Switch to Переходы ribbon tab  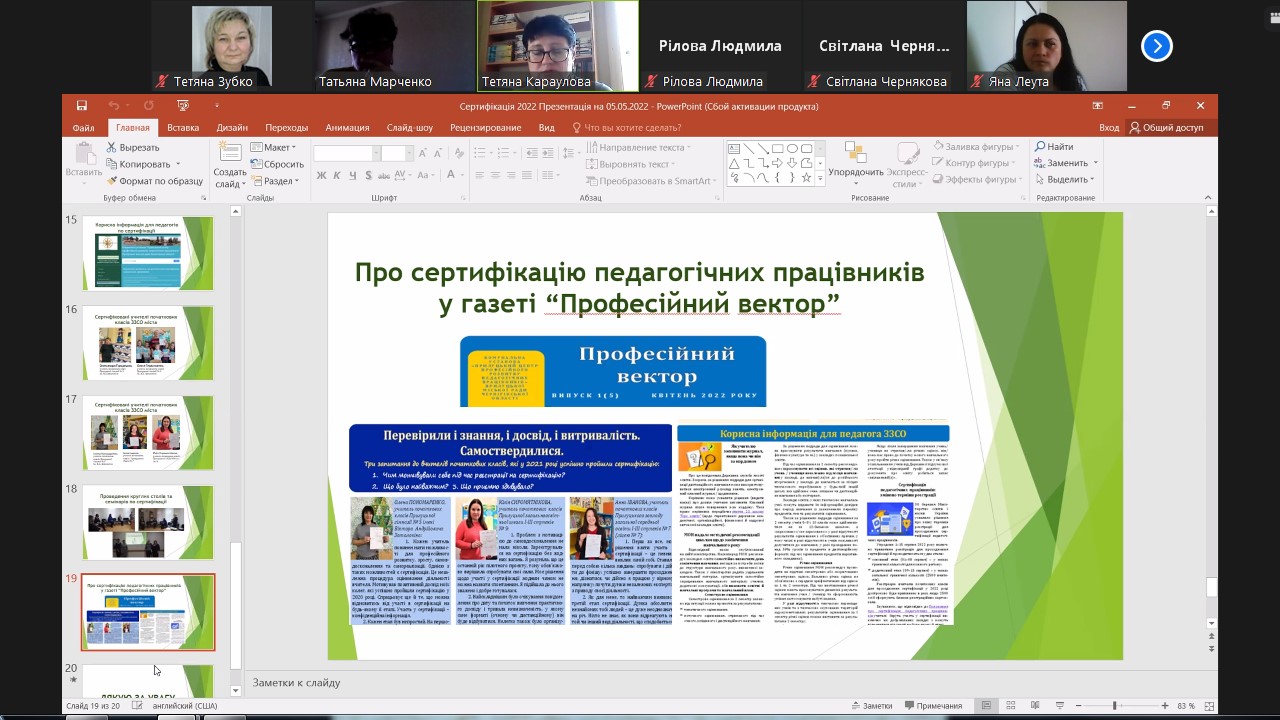[287, 127]
